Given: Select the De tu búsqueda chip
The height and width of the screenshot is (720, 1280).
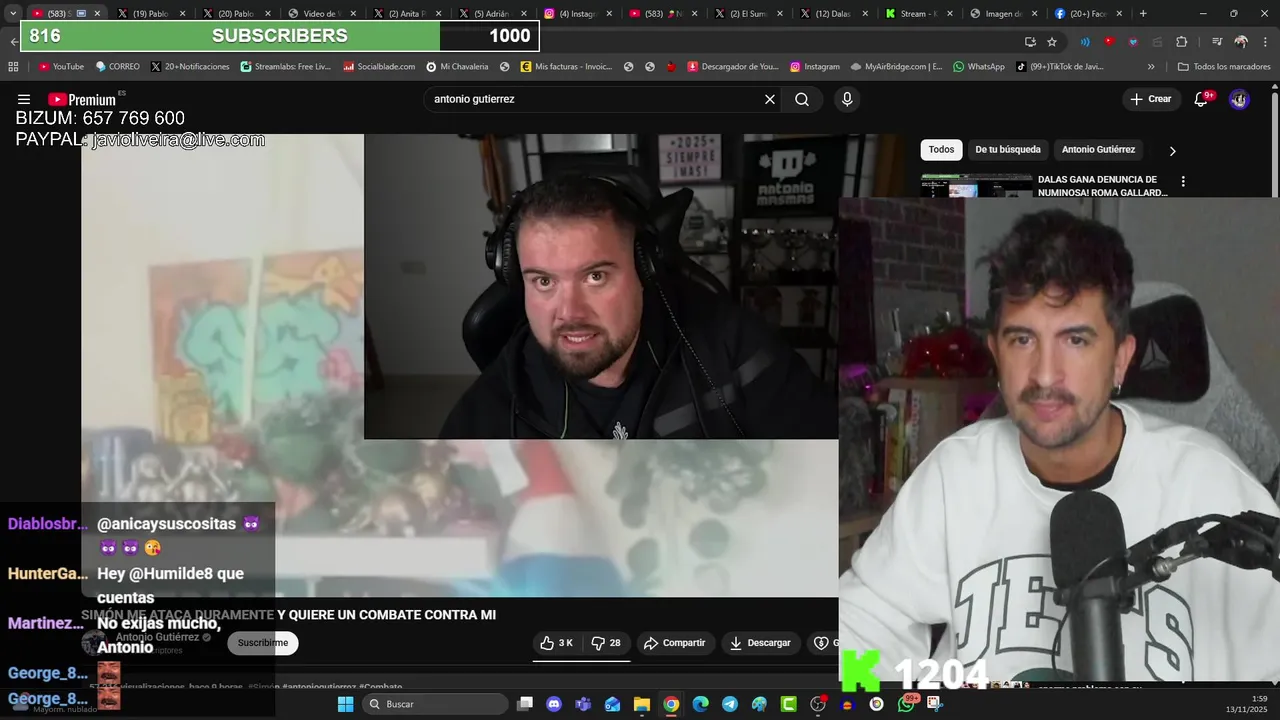Looking at the screenshot, I should coord(1008,150).
